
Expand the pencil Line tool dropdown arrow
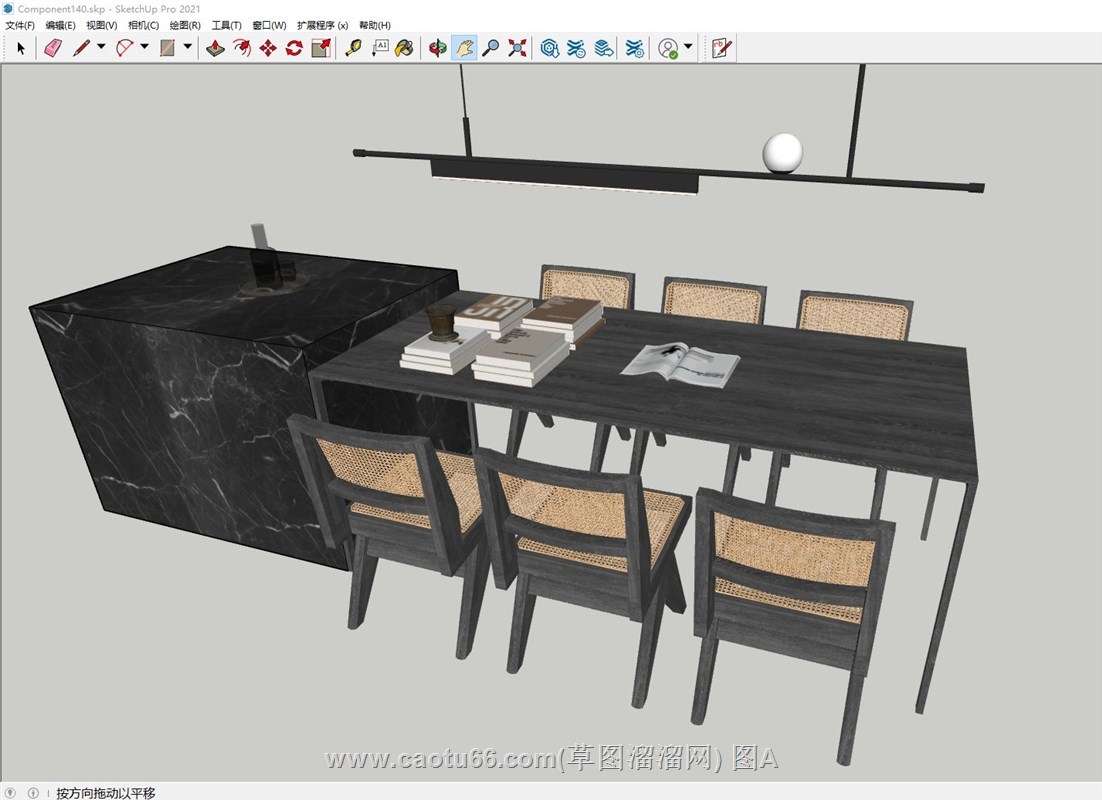tap(101, 47)
